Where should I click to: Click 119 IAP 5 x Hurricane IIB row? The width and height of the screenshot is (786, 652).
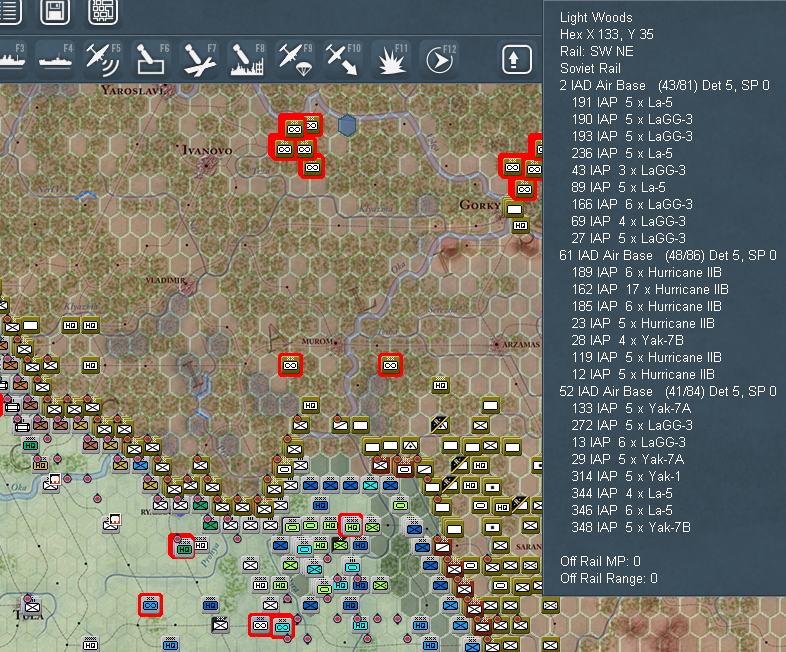[x=647, y=357]
